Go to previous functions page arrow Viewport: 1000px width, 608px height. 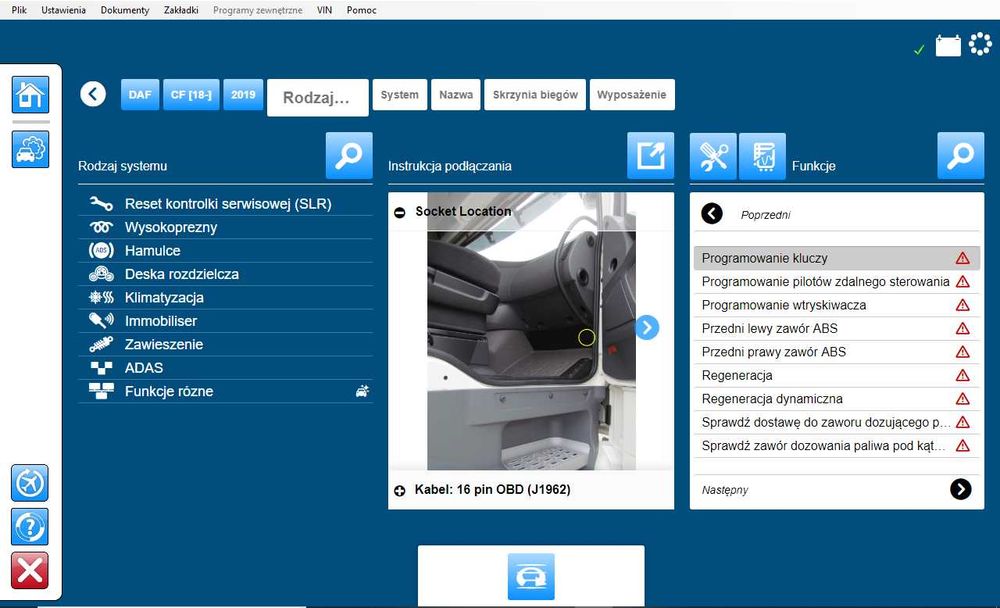(712, 214)
